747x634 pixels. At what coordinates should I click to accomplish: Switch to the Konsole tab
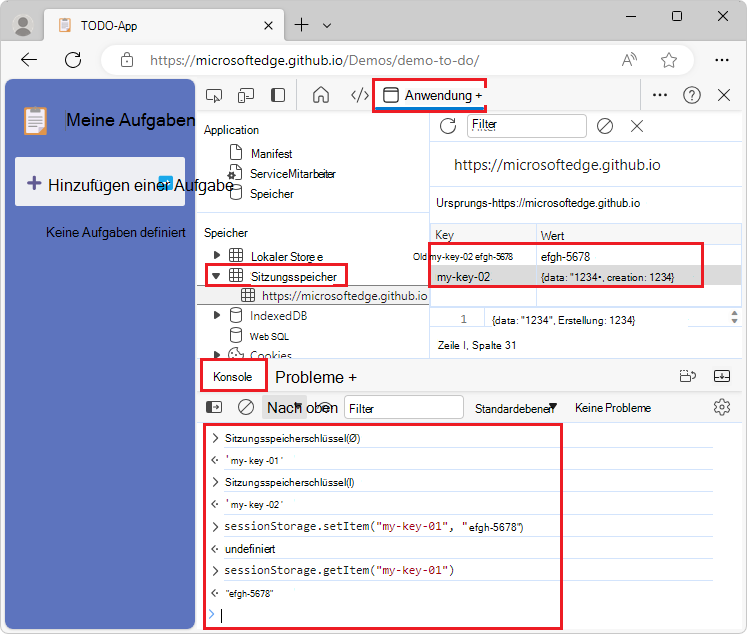pyautogui.click(x=233, y=377)
